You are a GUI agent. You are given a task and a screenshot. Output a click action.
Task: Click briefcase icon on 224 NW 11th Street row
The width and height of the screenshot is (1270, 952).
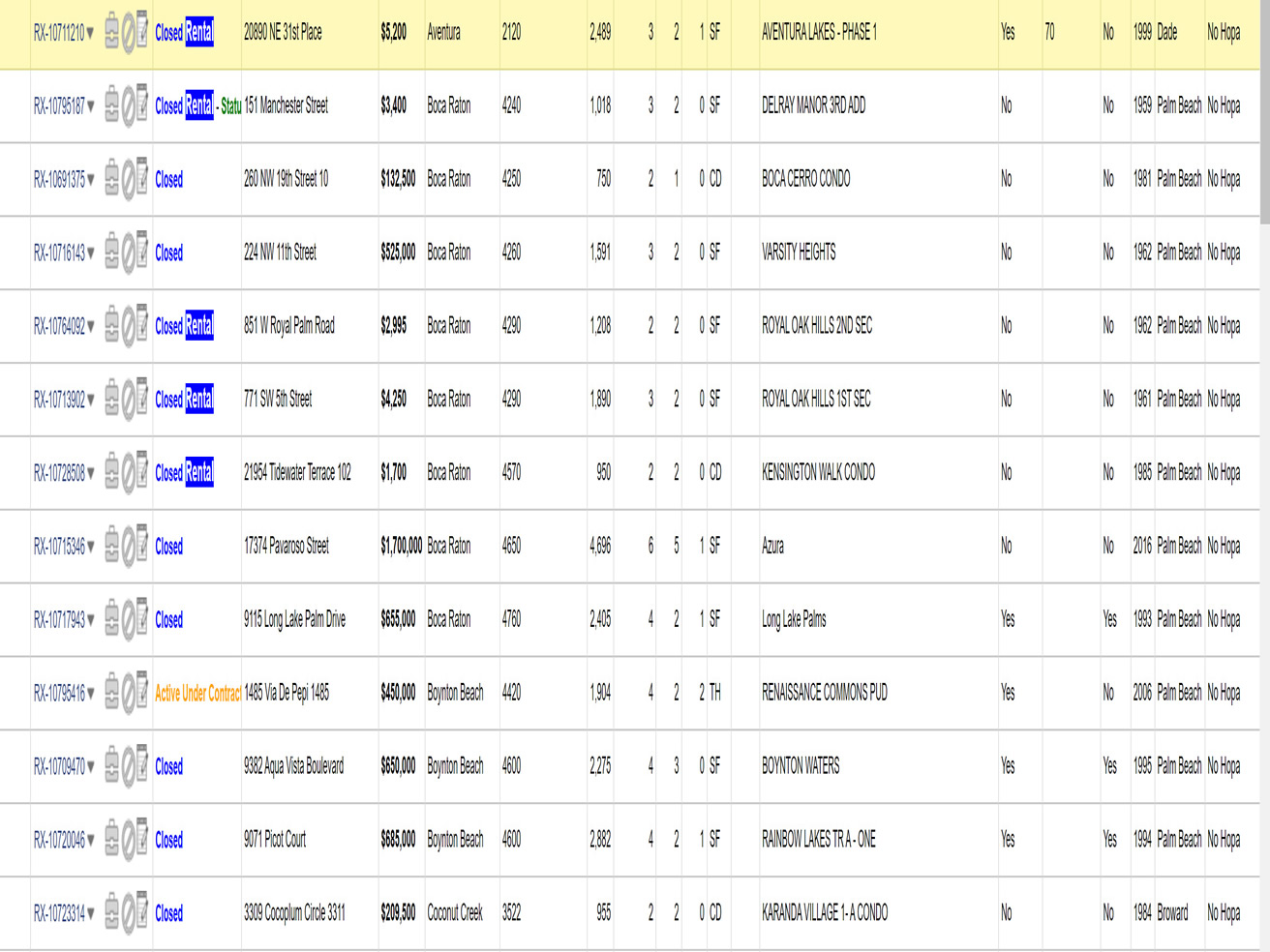(112, 253)
